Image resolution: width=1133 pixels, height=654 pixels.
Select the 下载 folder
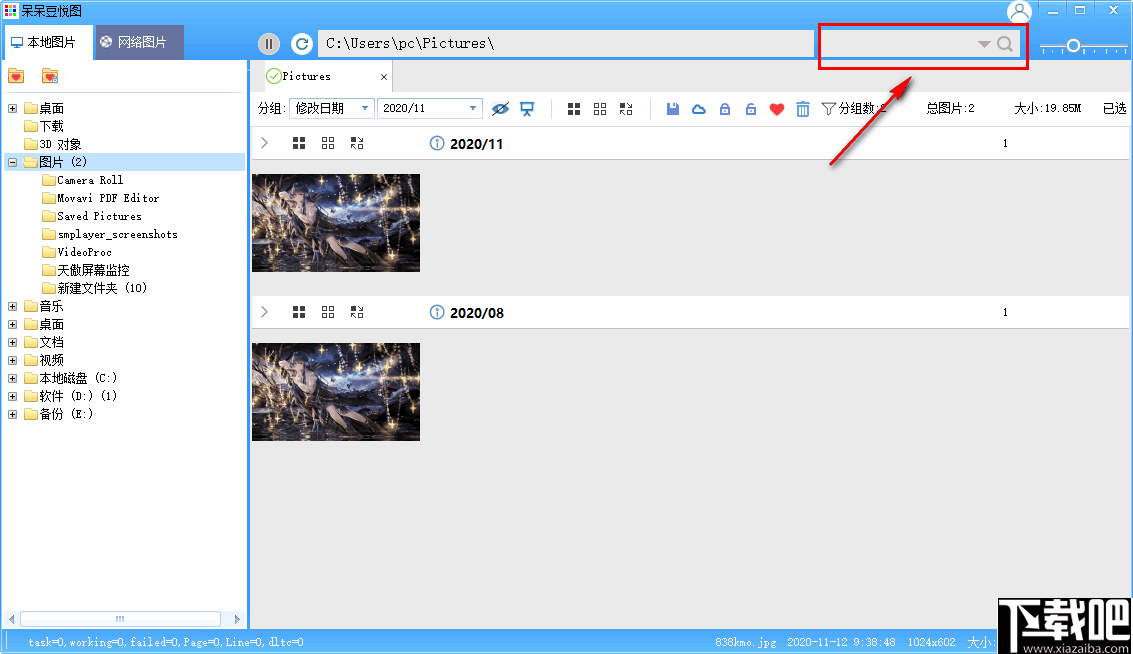pyautogui.click(x=44, y=126)
